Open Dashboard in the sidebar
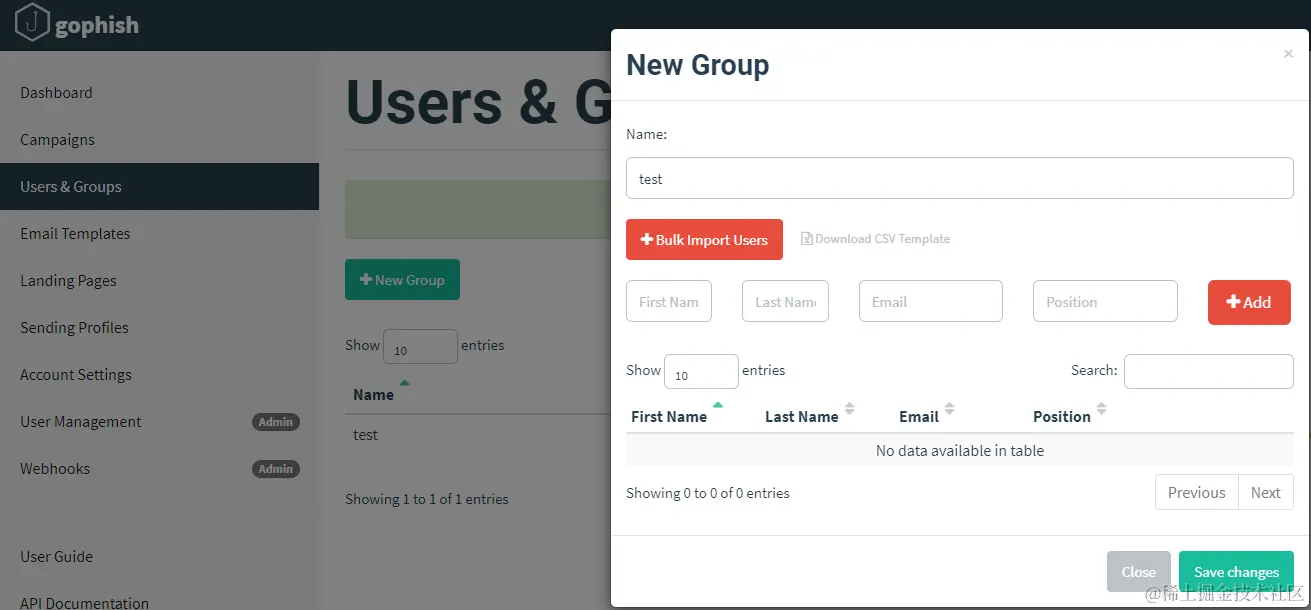This screenshot has width=1311, height=610. (56, 93)
